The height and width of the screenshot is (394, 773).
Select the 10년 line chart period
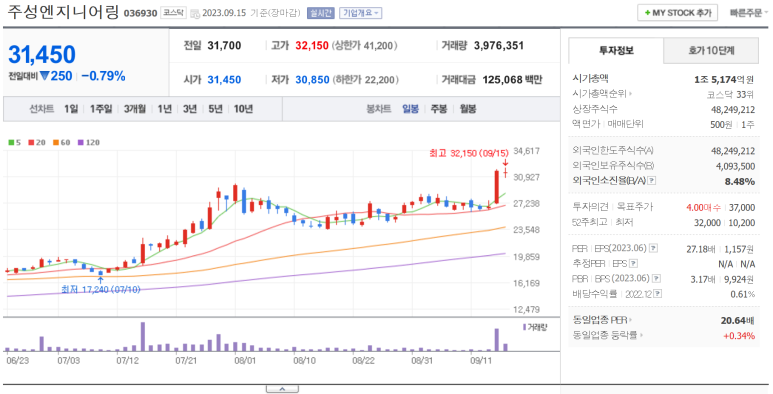coord(243,109)
